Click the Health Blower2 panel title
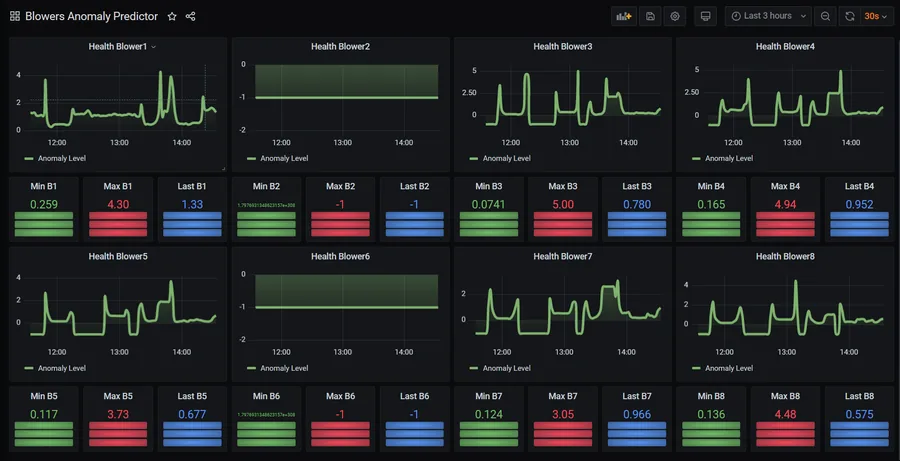 340,47
